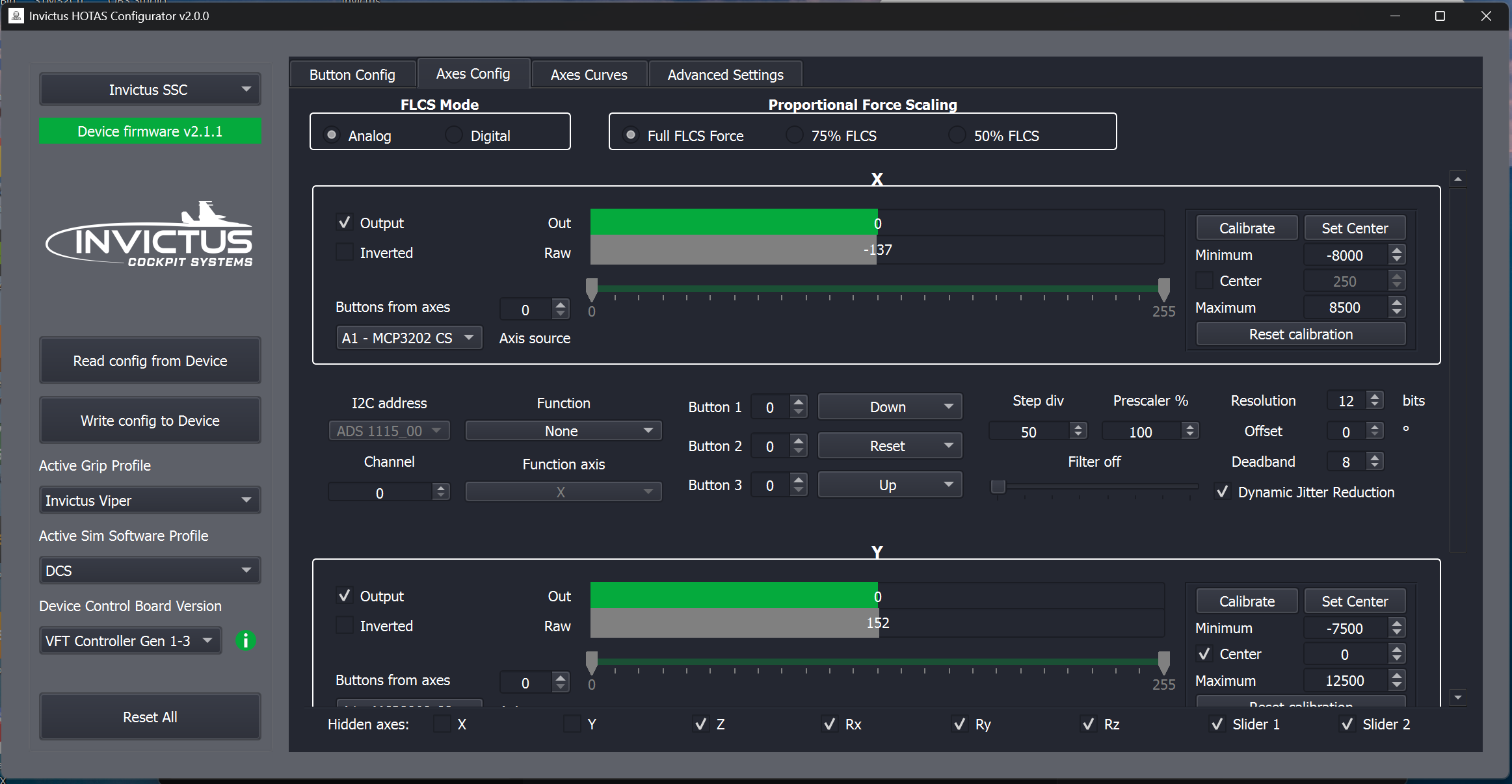This screenshot has width=1512, height=784.
Task: Open the Invictus SSC device dropdown
Action: (x=150, y=89)
